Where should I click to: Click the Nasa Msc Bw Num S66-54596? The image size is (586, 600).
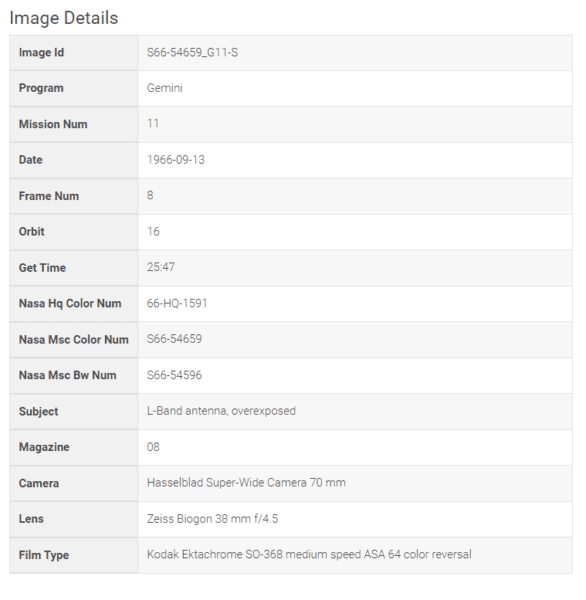[x=174, y=375]
